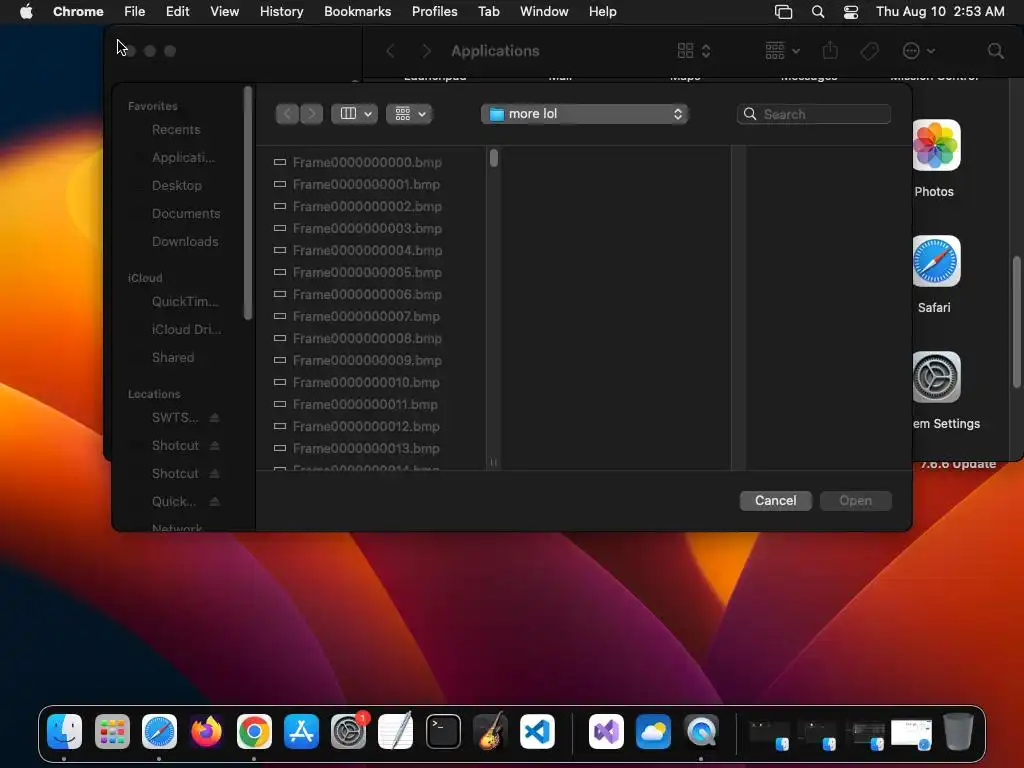The height and width of the screenshot is (768, 1024).
Task: Open Recents in the dialog sidebar
Action: click(x=176, y=129)
